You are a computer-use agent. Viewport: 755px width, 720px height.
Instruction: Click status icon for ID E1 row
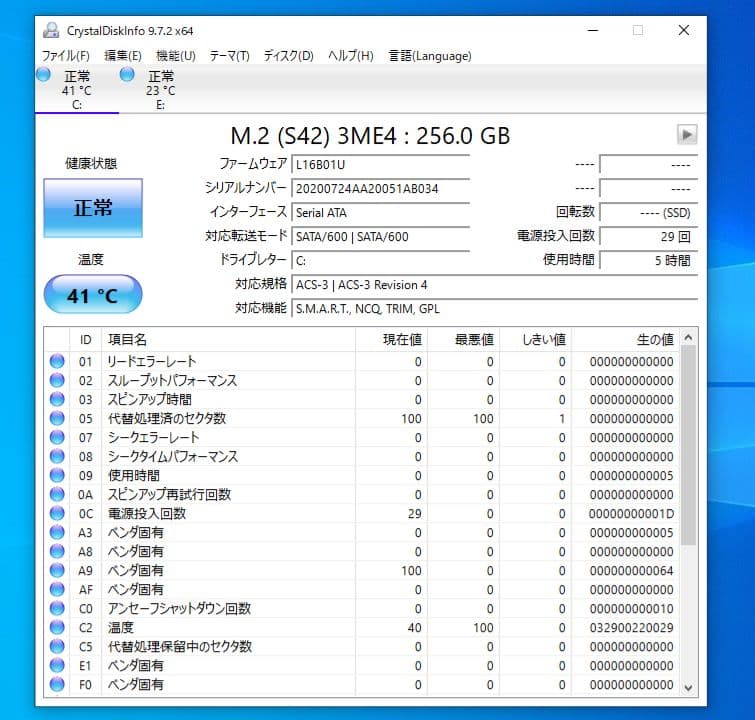click(57, 666)
